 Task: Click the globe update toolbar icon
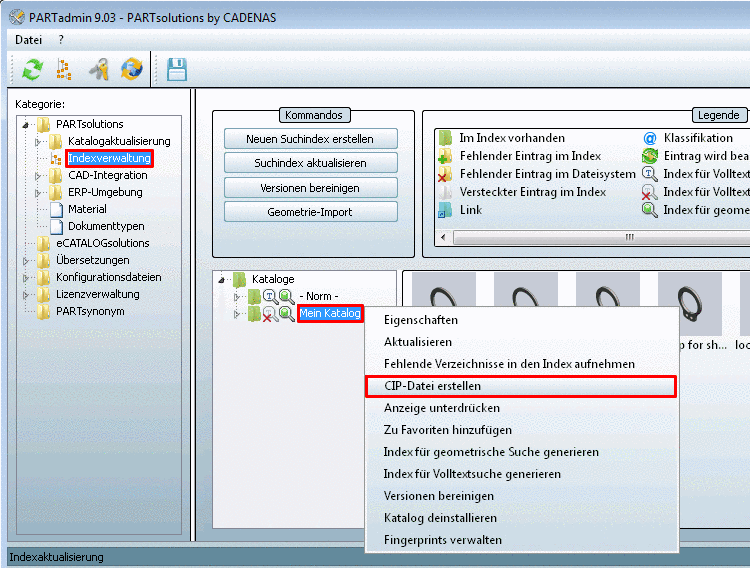tap(132, 69)
